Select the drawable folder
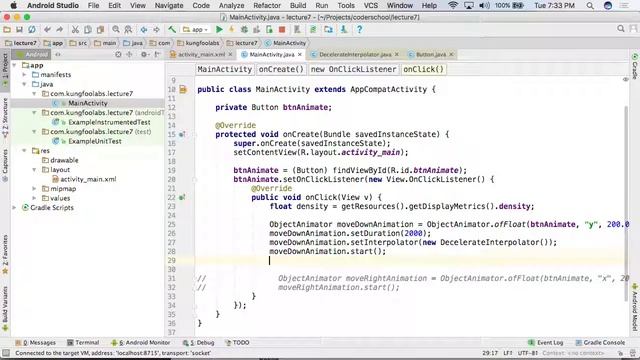Viewport: 640px width, 360px height. click(x=64, y=160)
